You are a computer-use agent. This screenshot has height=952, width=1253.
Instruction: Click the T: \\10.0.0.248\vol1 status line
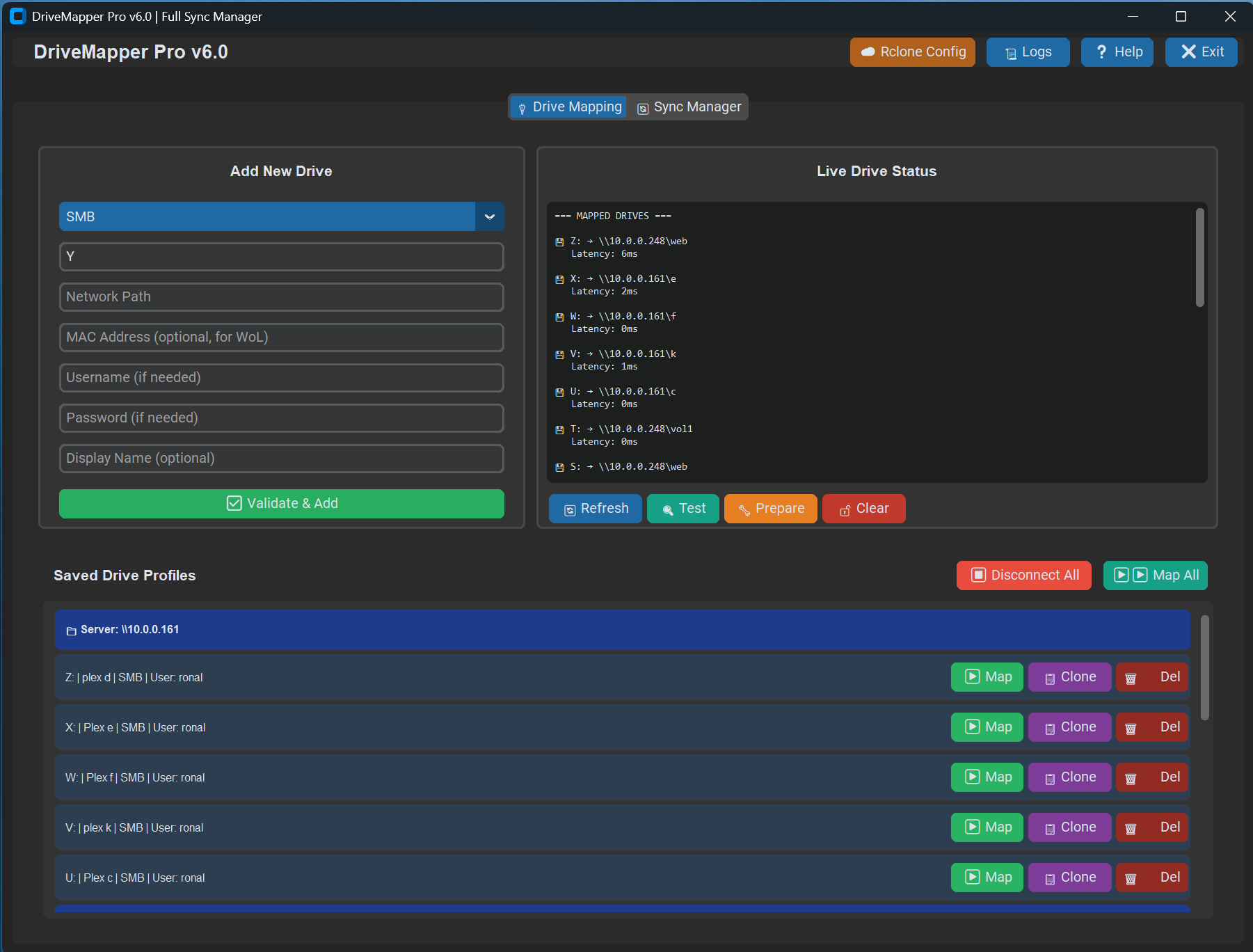(623, 429)
